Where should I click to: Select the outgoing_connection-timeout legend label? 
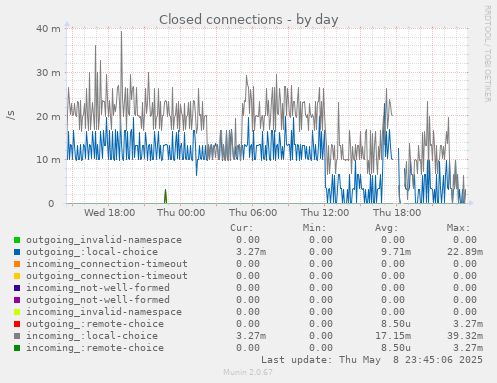point(107,276)
